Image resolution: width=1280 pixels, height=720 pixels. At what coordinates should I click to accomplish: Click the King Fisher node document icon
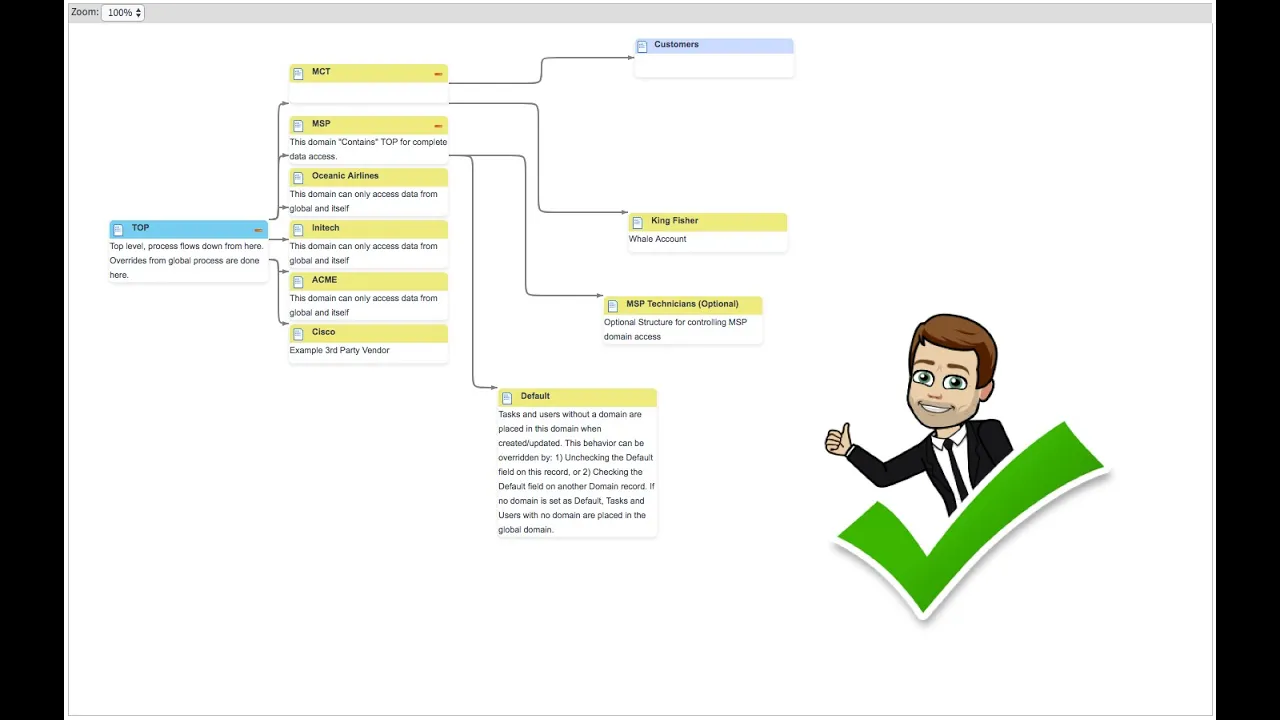pos(637,221)
